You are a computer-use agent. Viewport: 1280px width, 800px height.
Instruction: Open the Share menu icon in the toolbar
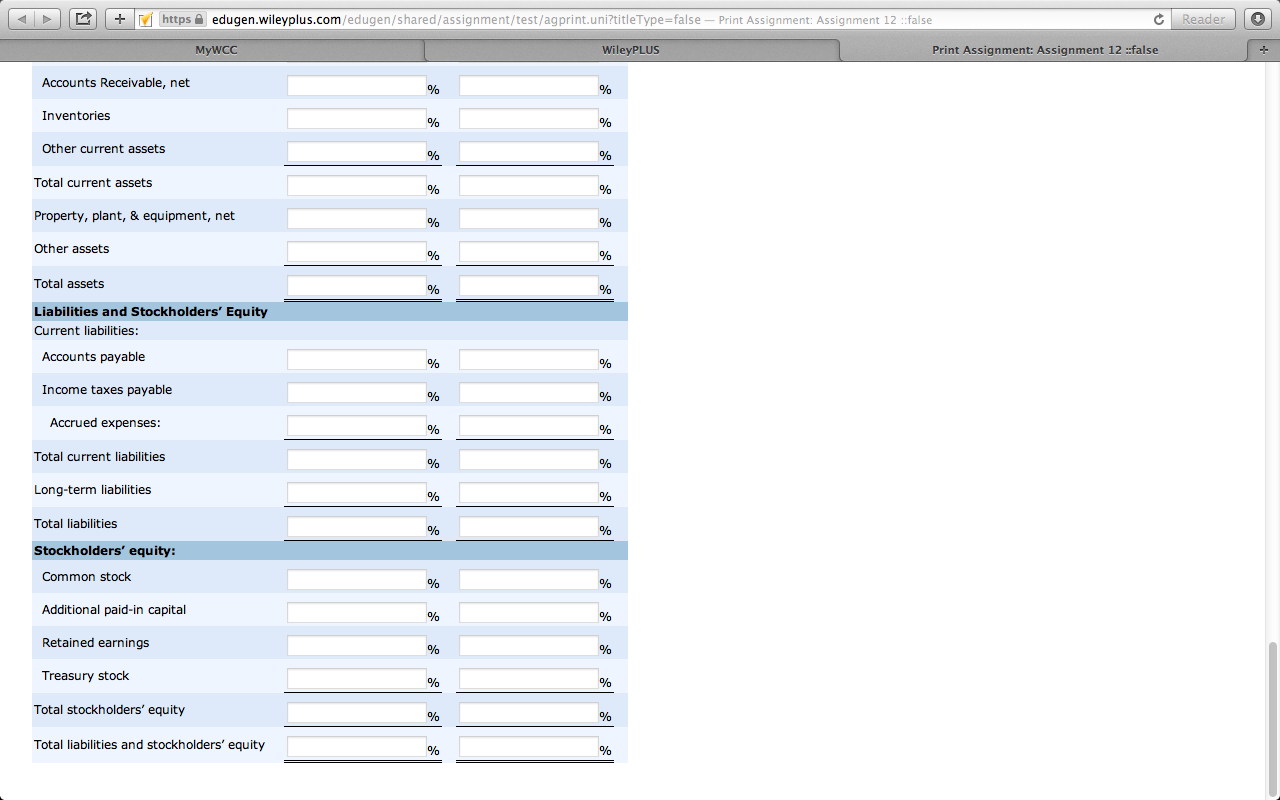83,19
